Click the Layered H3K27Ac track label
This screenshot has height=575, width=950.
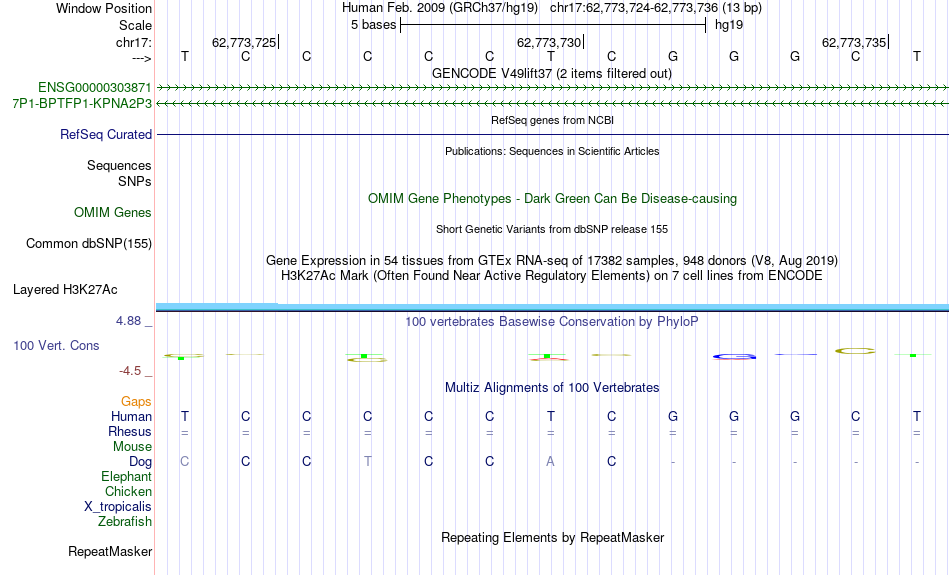coord(65,290)
